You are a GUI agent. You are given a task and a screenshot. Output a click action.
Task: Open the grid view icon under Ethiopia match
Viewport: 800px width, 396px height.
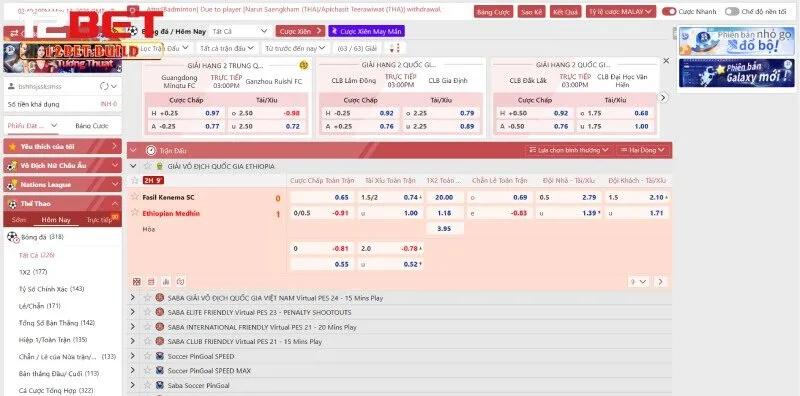[x=137, y=281]
